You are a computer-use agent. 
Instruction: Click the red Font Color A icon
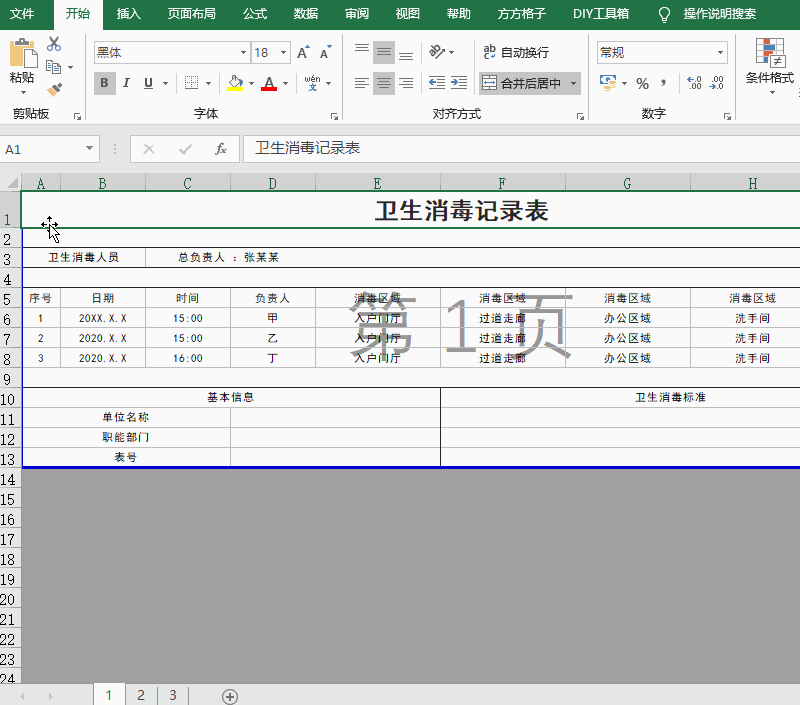click(269, 83)
